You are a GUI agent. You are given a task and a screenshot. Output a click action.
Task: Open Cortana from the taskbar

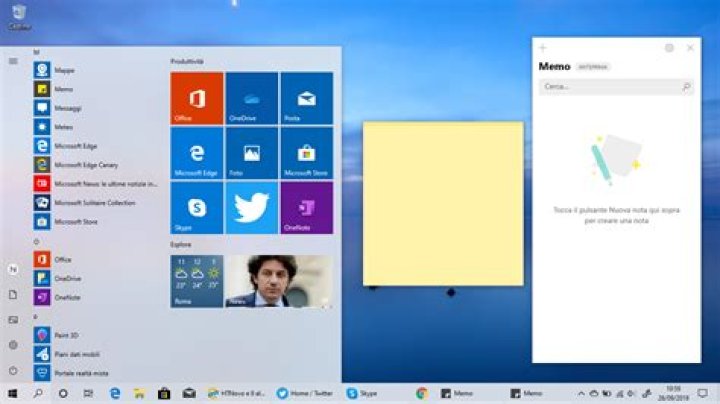point(63,393)
